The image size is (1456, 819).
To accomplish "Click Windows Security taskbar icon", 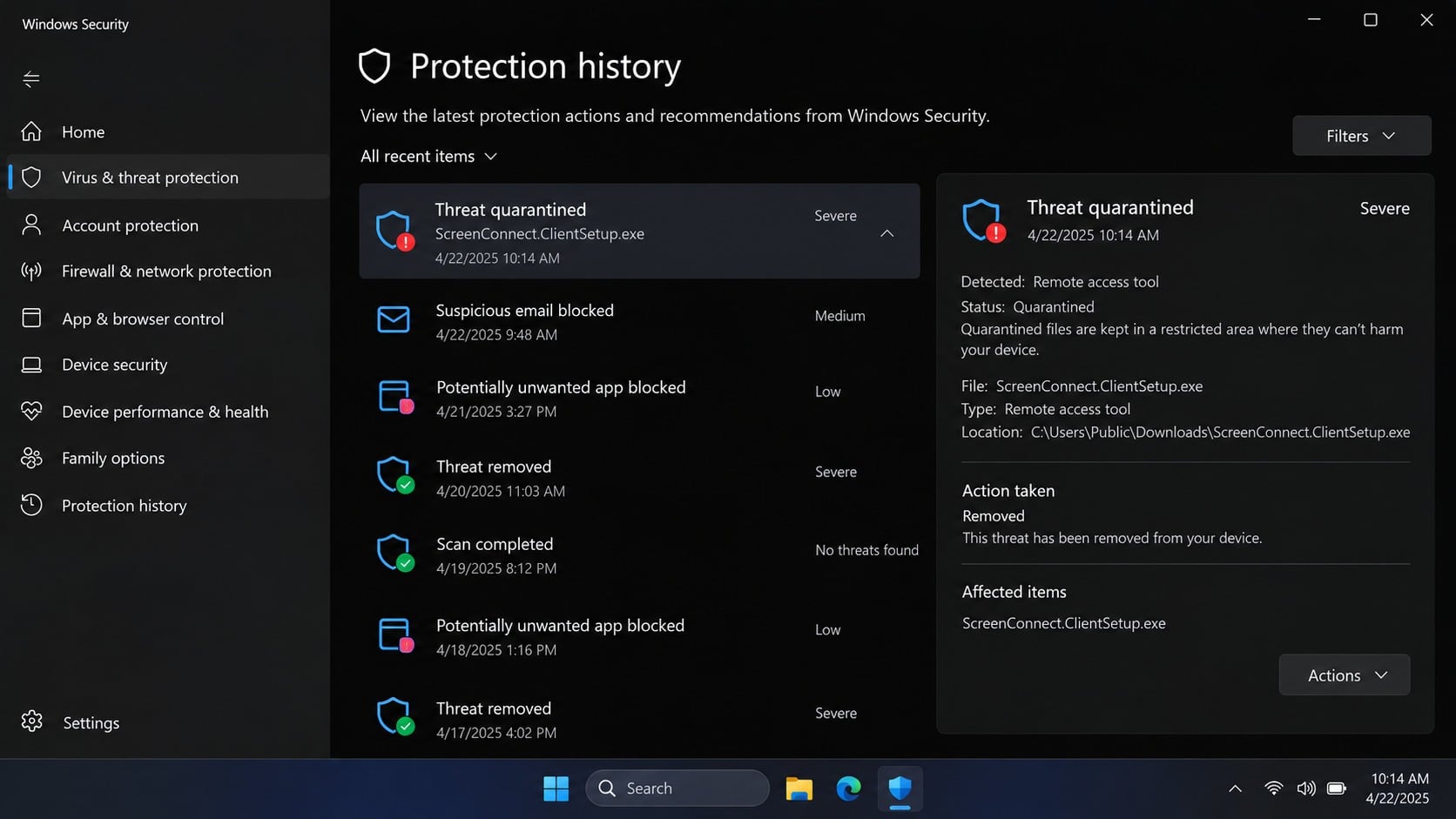I will tap(900, 789).
